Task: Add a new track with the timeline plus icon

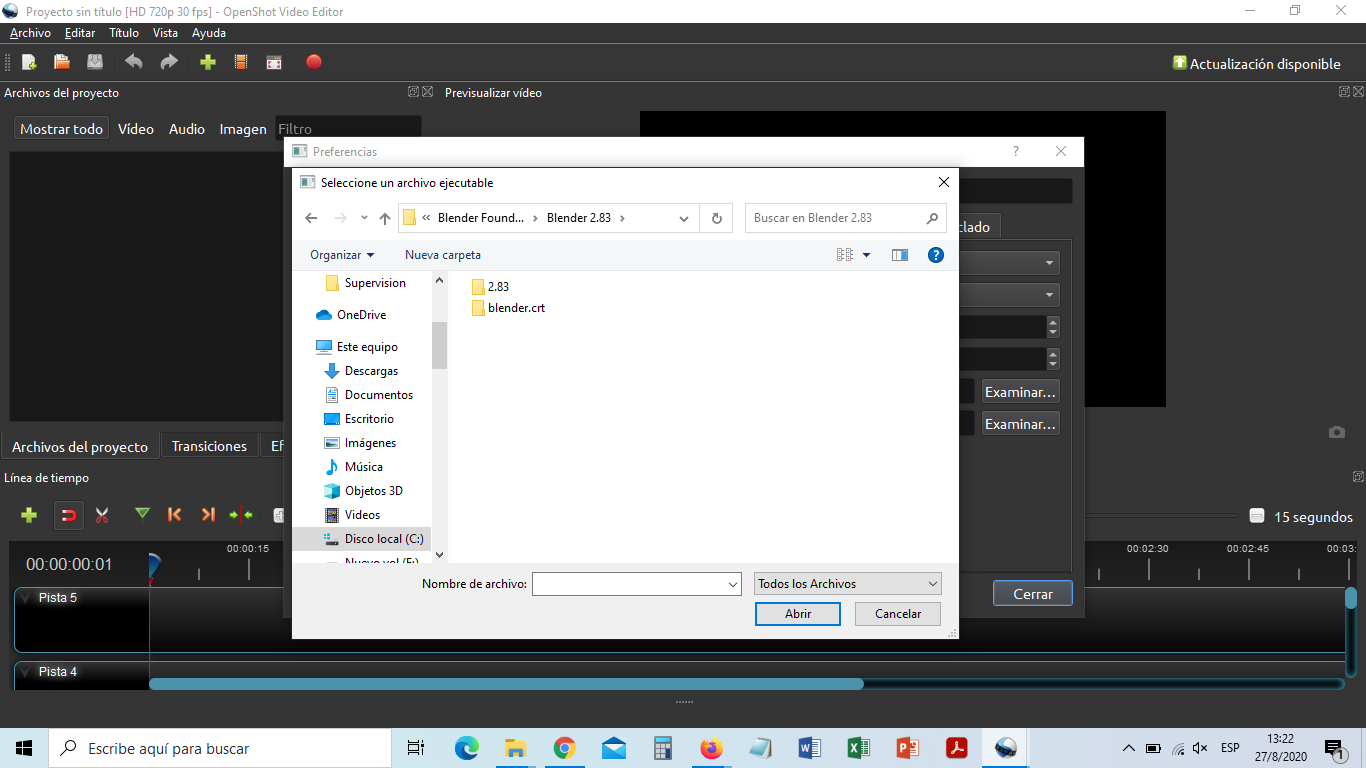Action: click(28, 514)
